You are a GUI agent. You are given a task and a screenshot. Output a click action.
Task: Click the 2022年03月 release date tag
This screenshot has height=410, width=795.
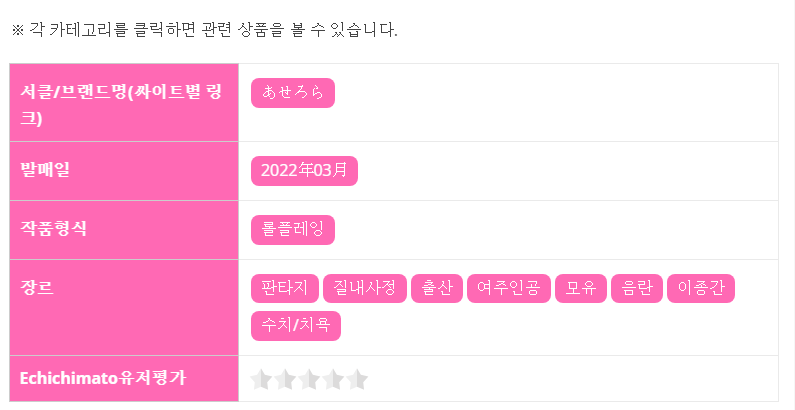pyautogui.click(x=304, y=171)
